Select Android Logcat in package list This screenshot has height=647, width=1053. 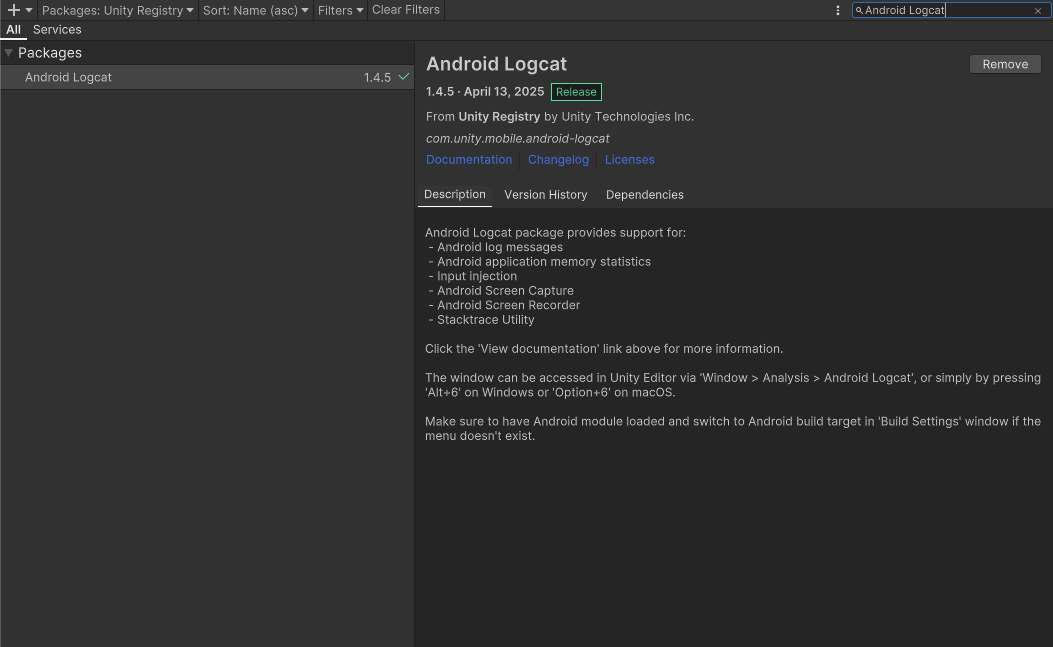click(208, 77)
